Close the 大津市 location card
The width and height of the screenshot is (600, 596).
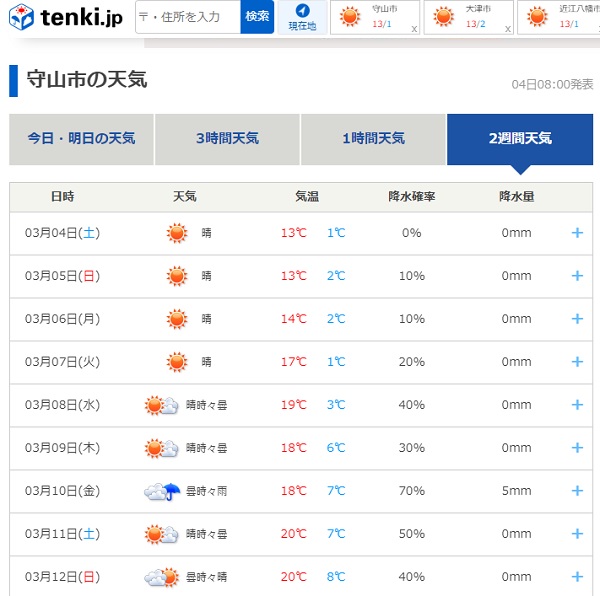507,29
